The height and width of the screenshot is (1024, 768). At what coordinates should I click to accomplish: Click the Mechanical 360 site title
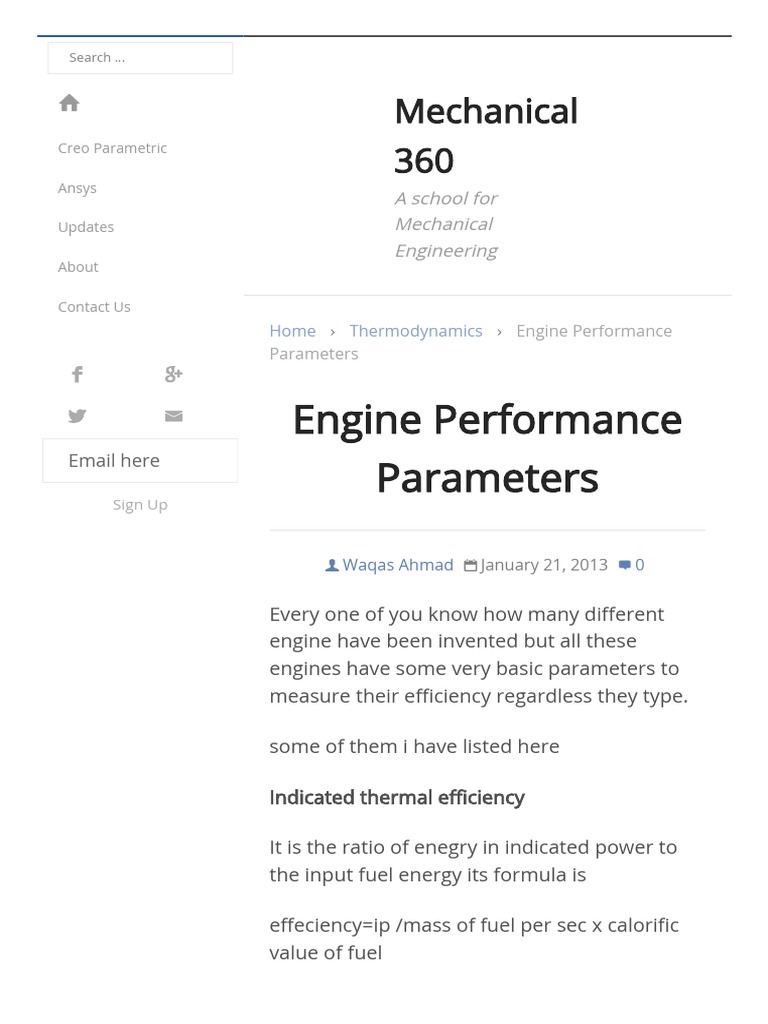point(486,135)
